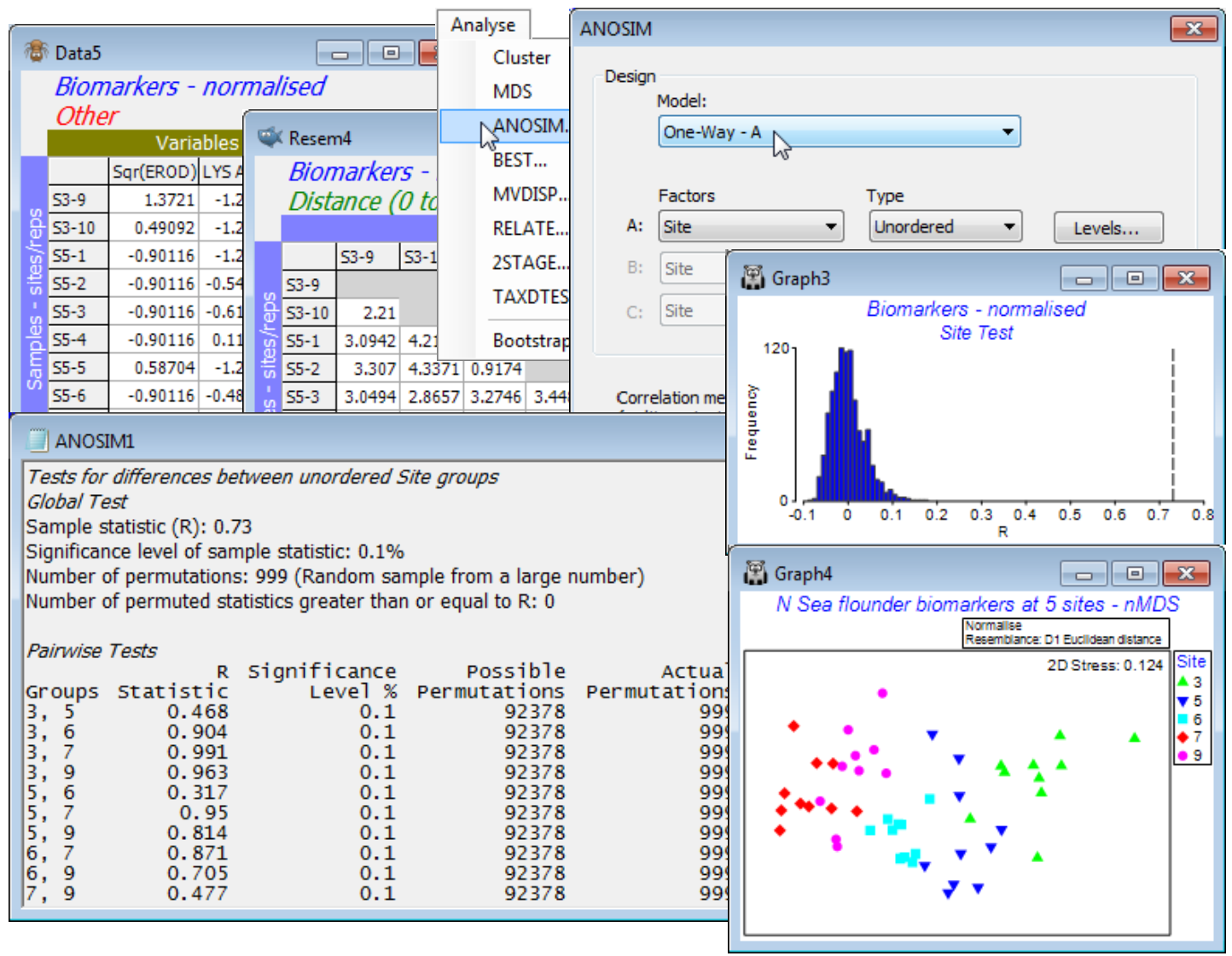Choose MDS from Analyse menu
The image size is (1232, 956).
512,91
